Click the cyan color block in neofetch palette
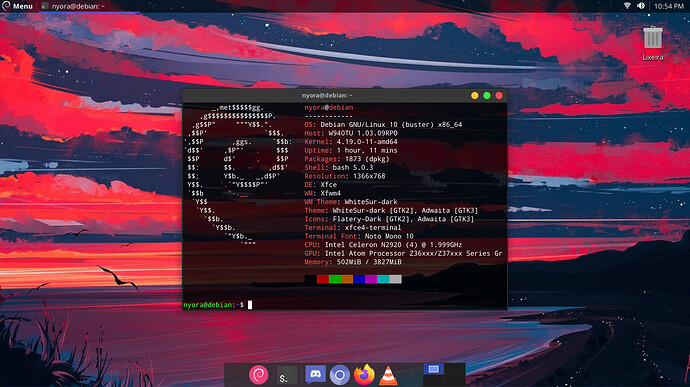 (x=383, y=279)
